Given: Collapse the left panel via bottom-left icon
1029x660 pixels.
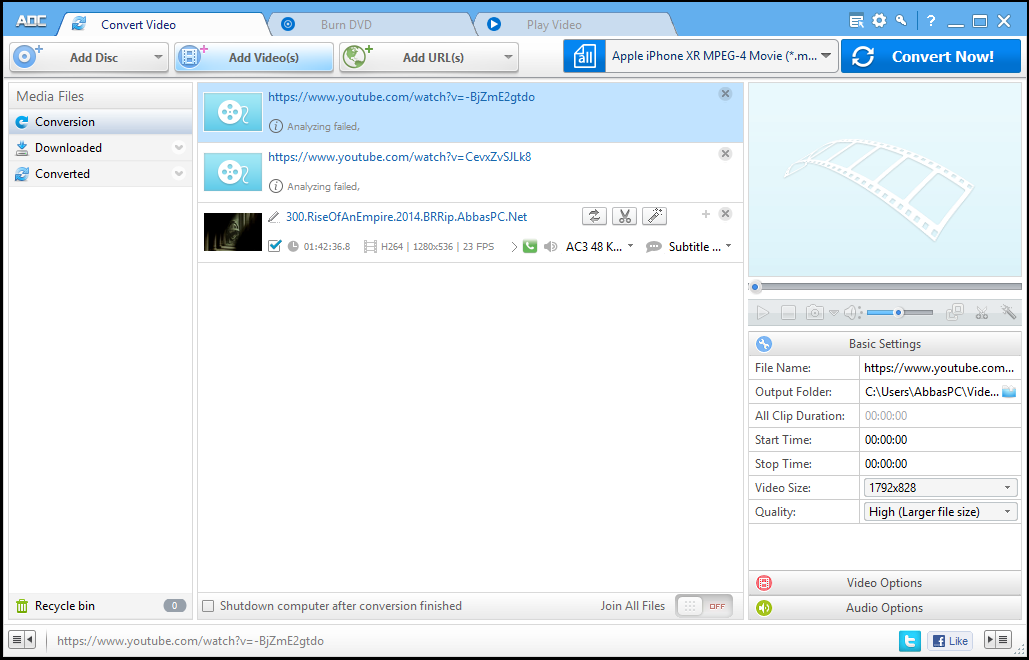Looking at the screenshot, I should (x=22, y=640).
